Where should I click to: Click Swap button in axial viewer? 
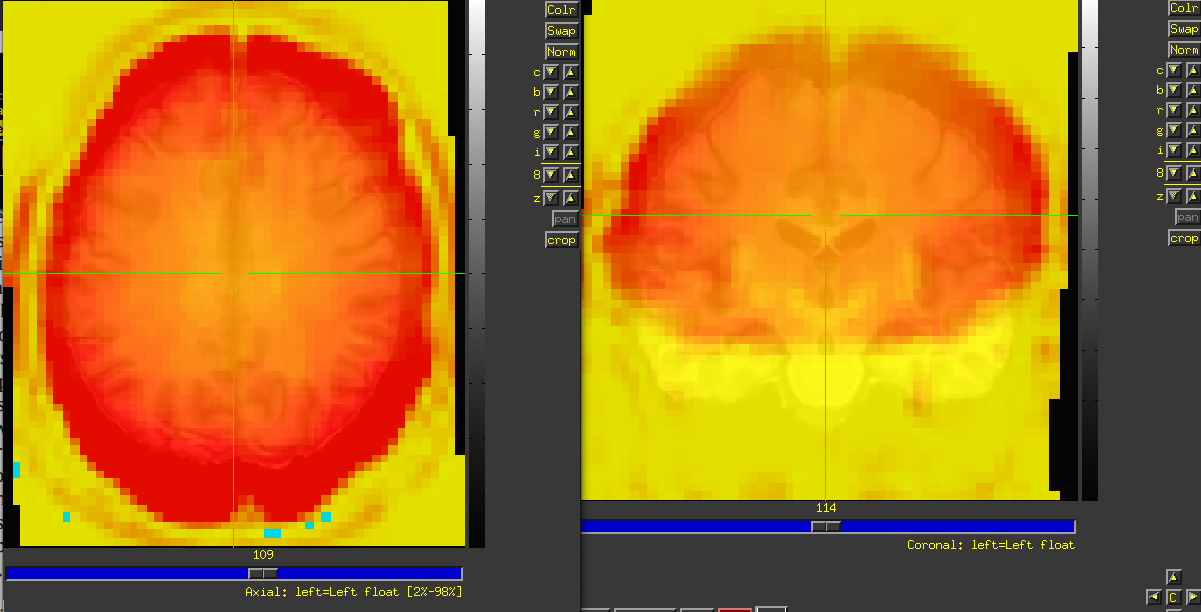(x=561, y=31)
